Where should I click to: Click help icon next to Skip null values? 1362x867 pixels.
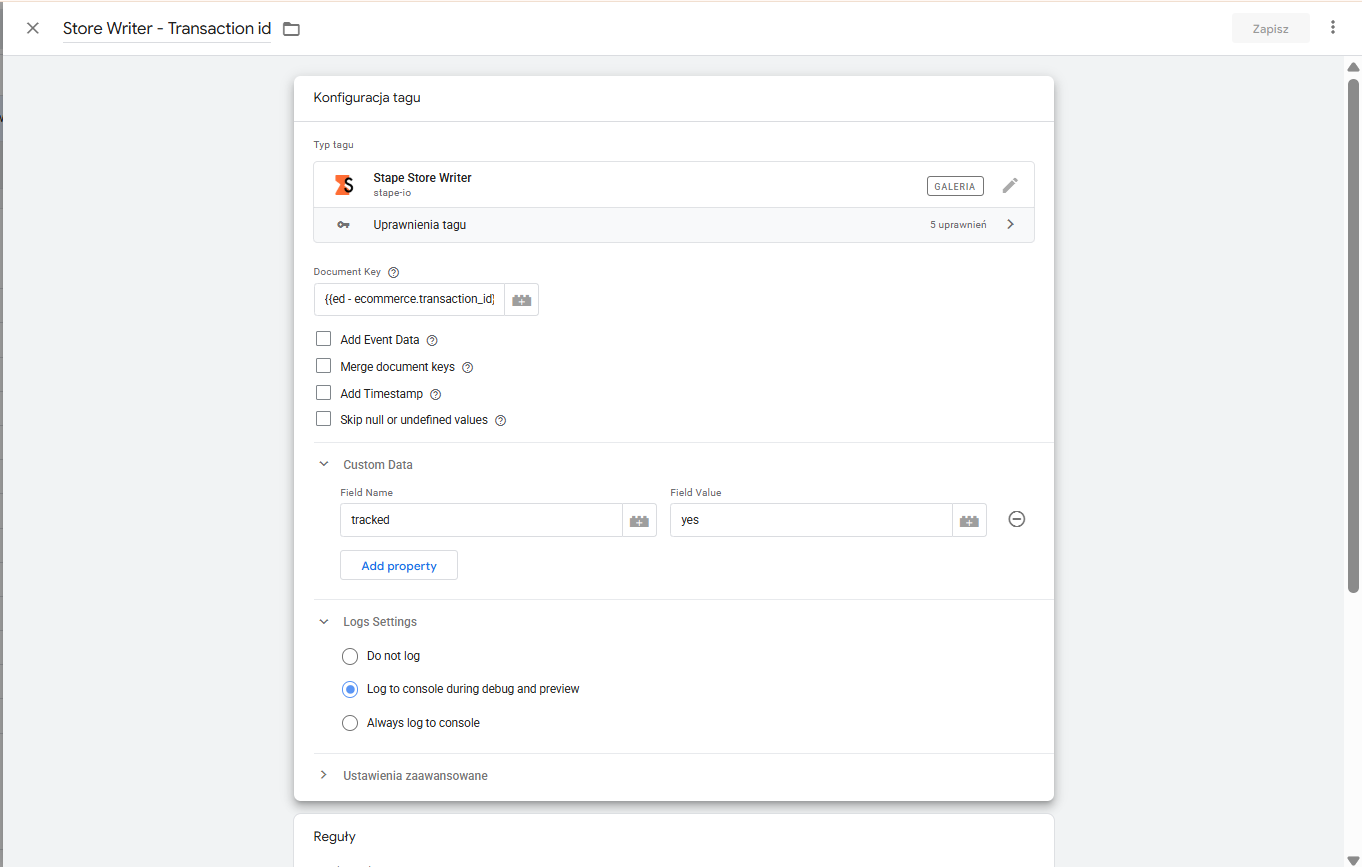pyautogui.click(x=501, y=421)
